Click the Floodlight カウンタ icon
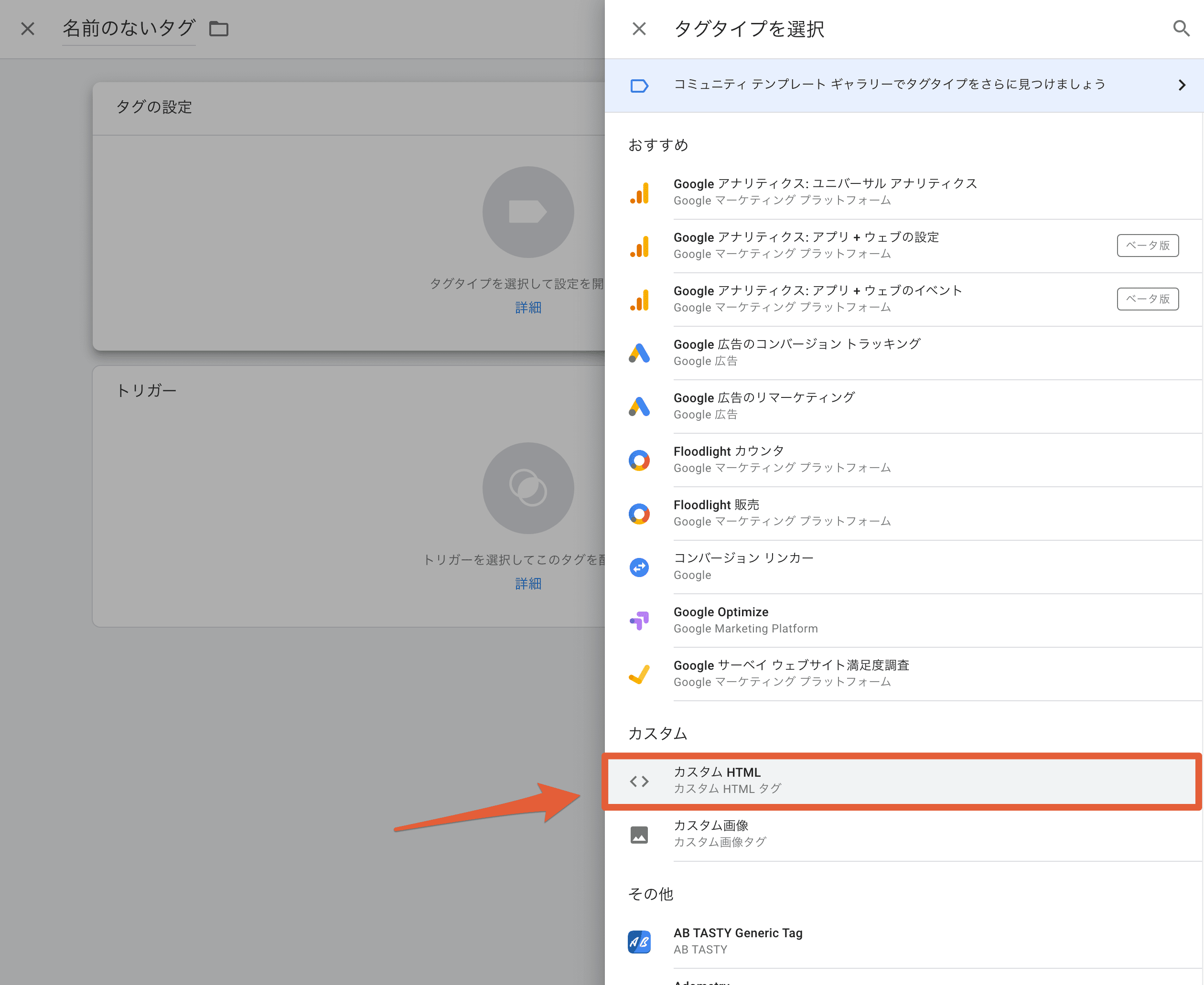Viewport: 1204px width, 985px height. point(639,460)
